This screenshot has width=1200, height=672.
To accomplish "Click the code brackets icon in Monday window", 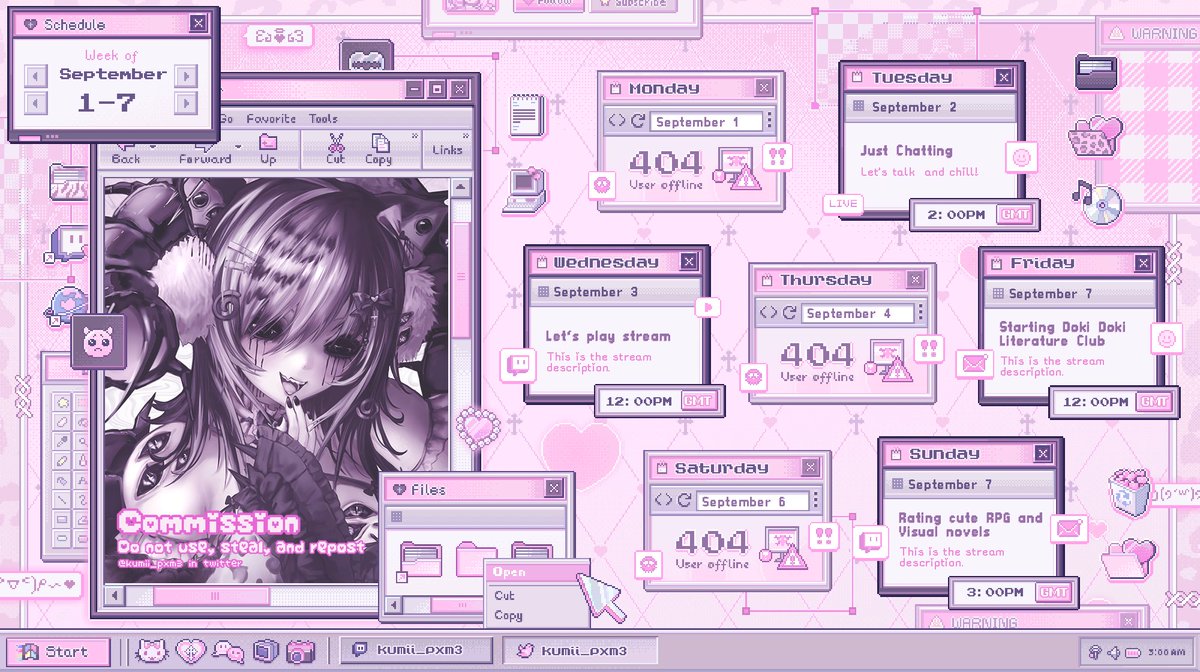I will 616,122.
